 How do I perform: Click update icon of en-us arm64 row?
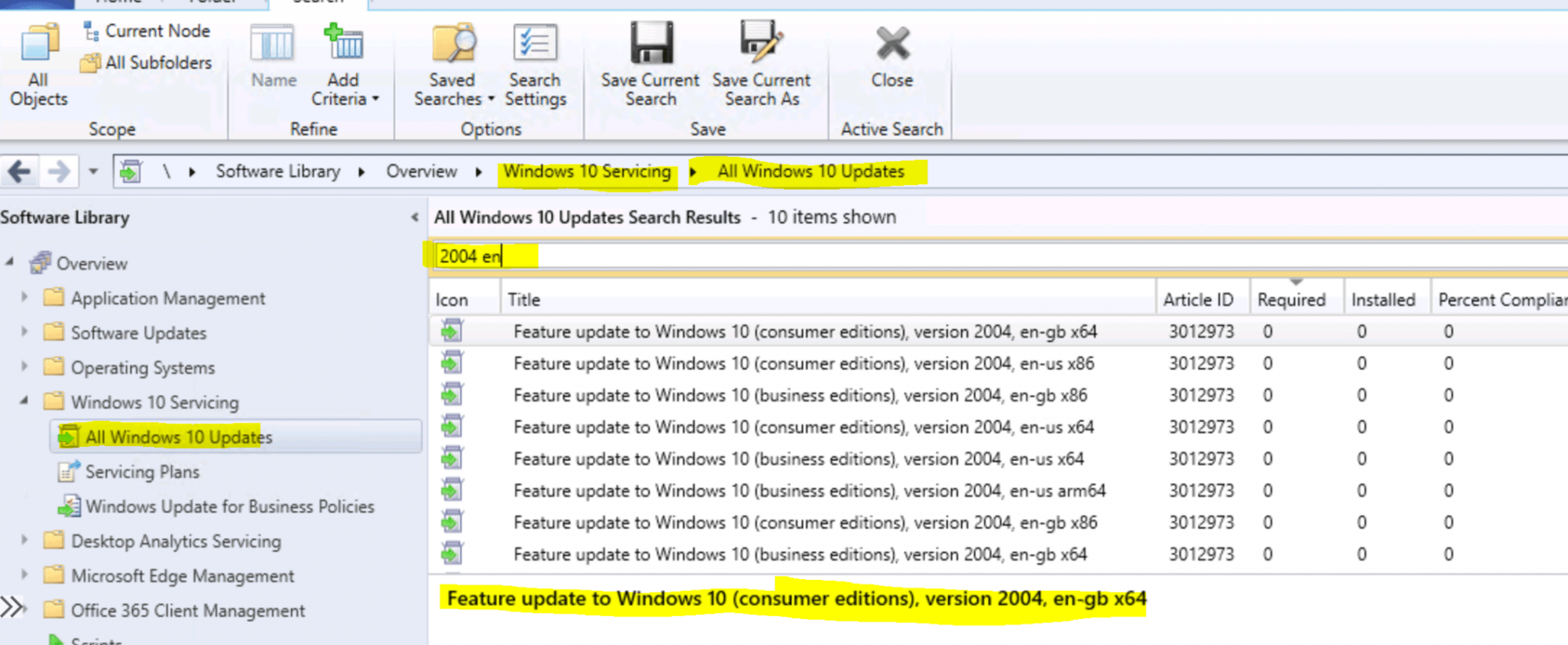[452, 490]
